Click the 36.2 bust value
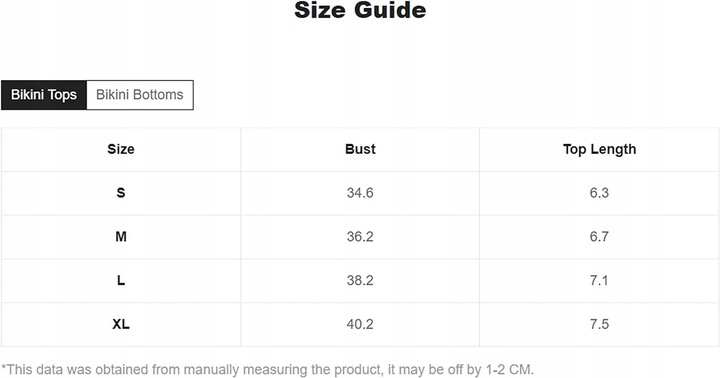Viewport: 720px width, 378px height. [360, 237]
